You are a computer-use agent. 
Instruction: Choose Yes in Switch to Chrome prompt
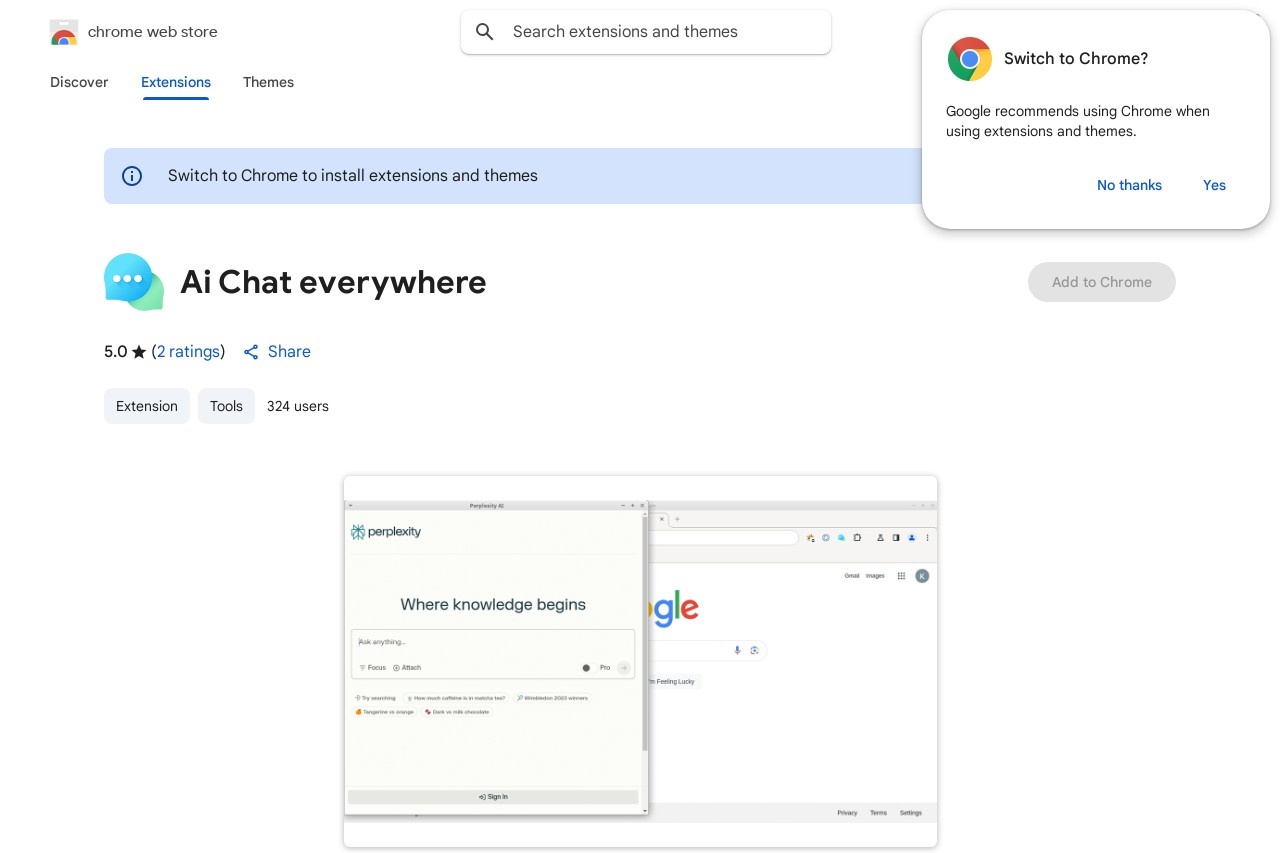coord(1214,185)
